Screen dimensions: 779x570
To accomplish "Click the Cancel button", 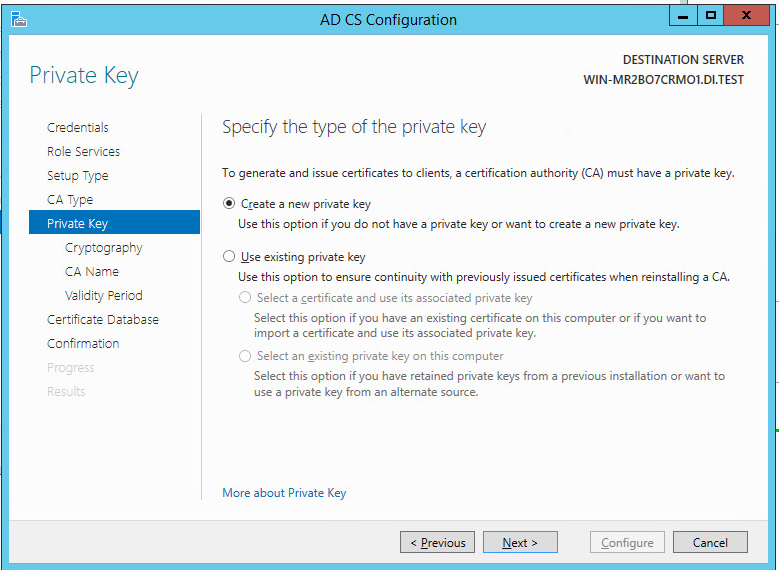I will [709, 543].
